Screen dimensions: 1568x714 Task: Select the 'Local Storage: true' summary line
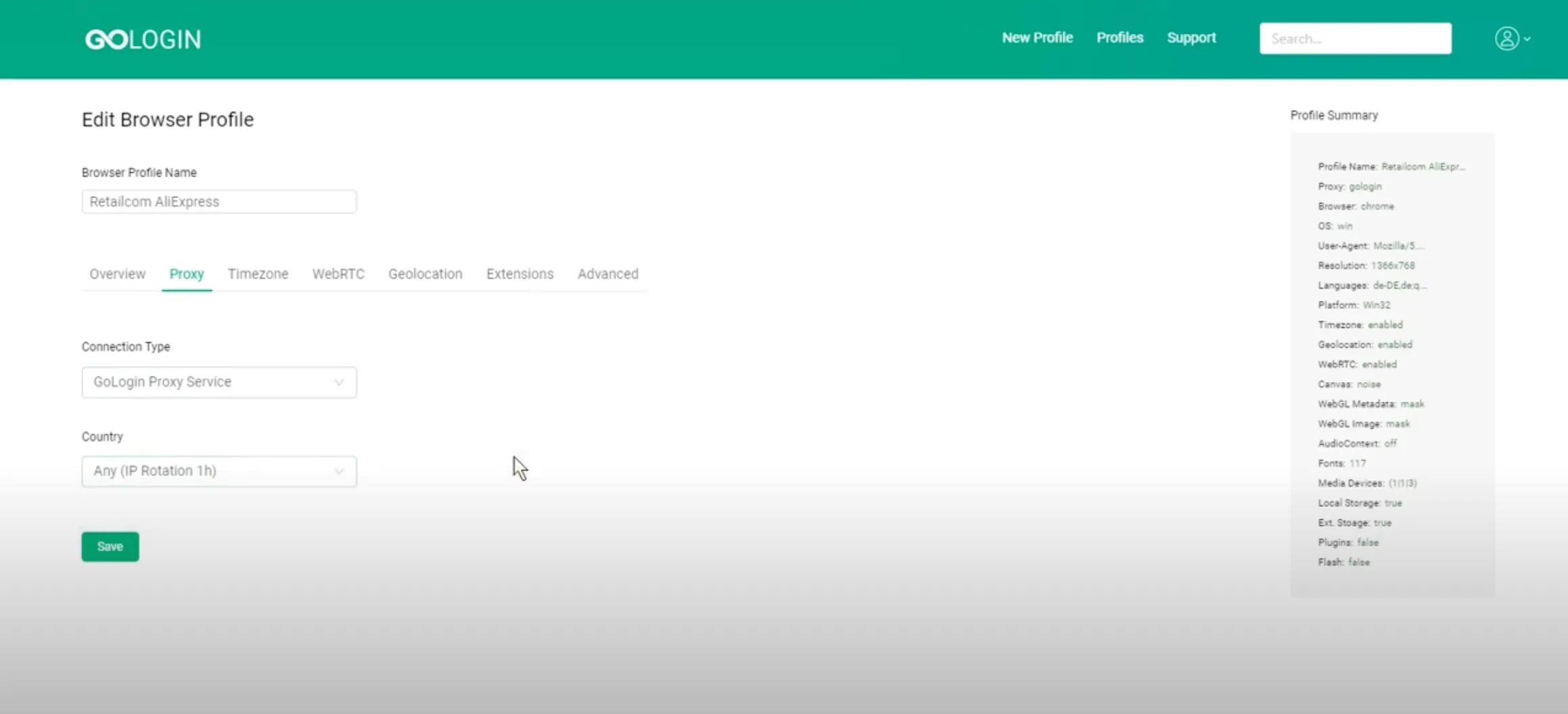(1360, 503)
